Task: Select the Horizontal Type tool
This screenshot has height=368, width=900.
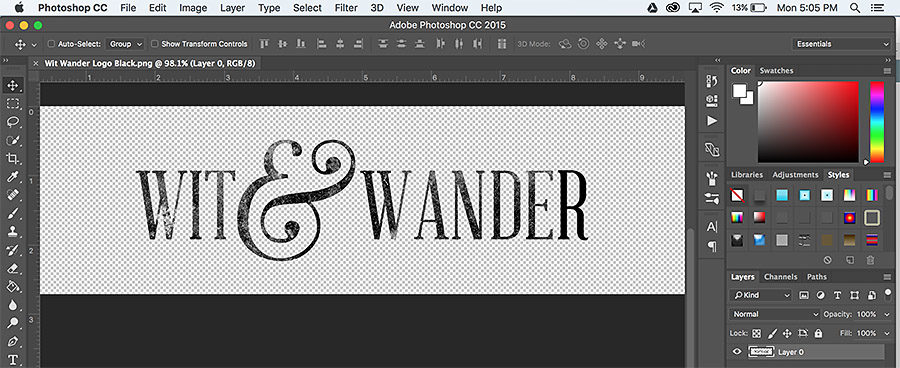Action: 13,360
